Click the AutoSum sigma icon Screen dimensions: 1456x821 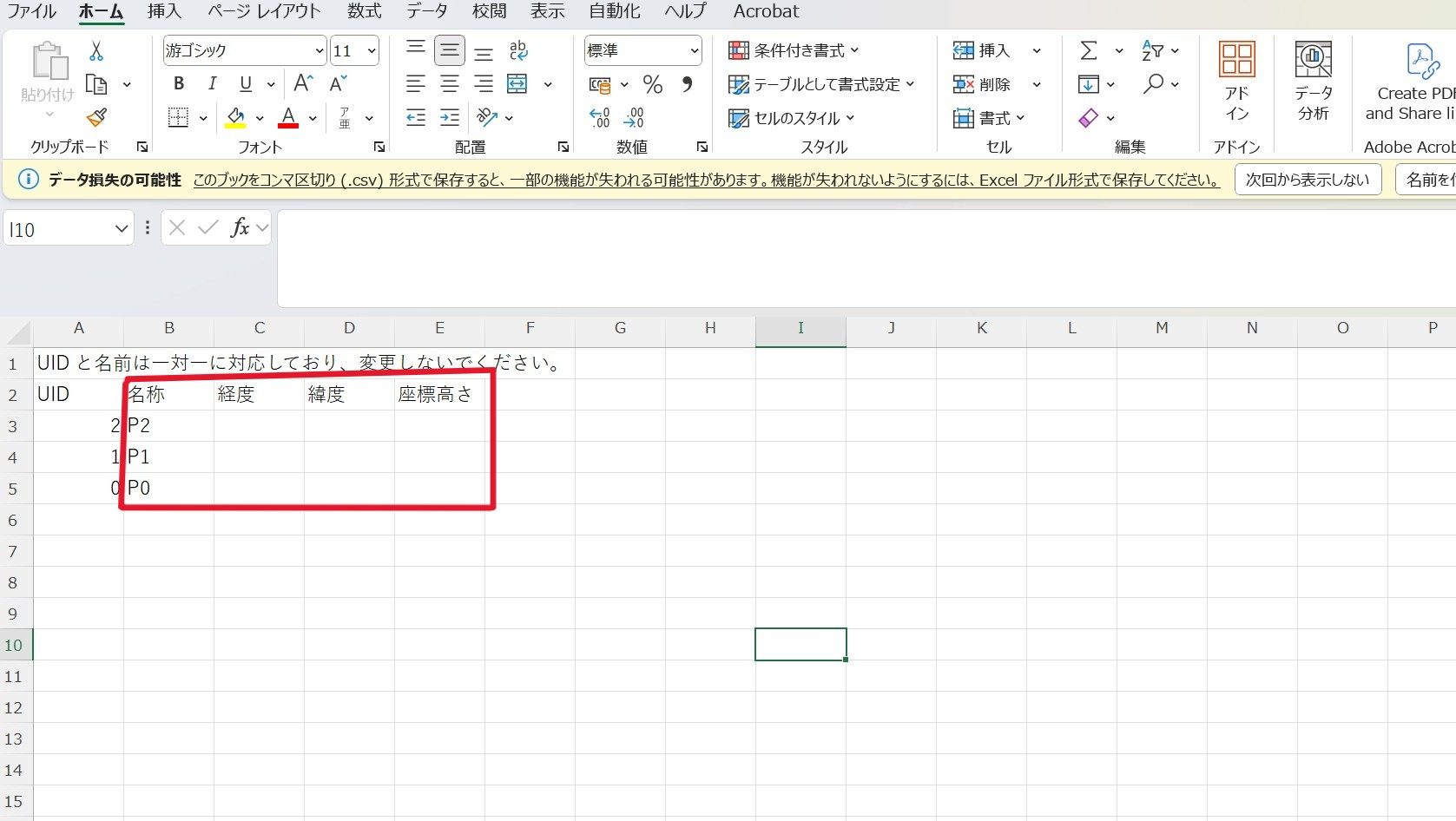click(x=1088, y=50)
